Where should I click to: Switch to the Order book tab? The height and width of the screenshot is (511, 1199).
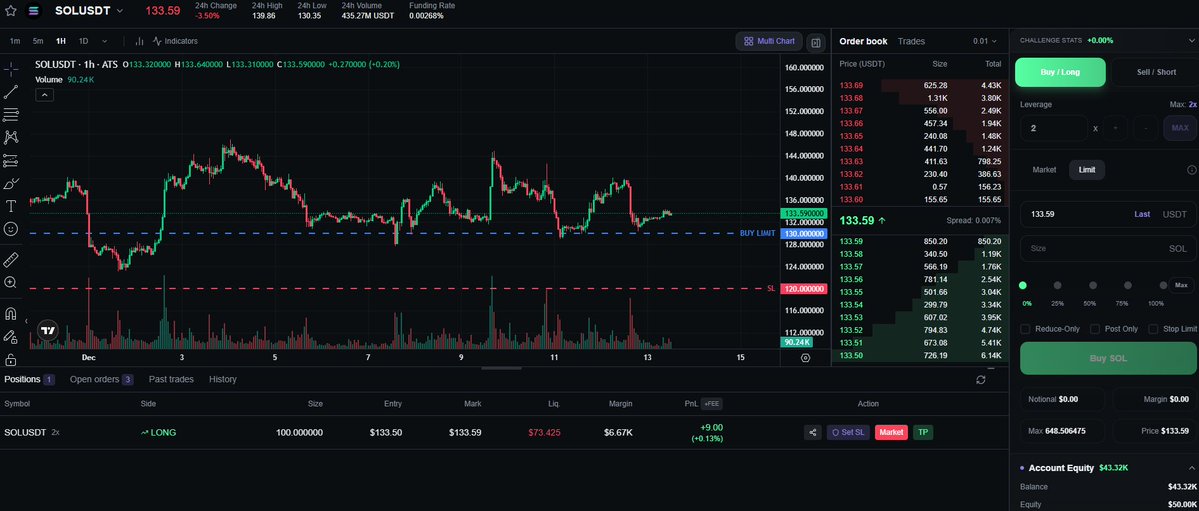(x=863, y=41)
